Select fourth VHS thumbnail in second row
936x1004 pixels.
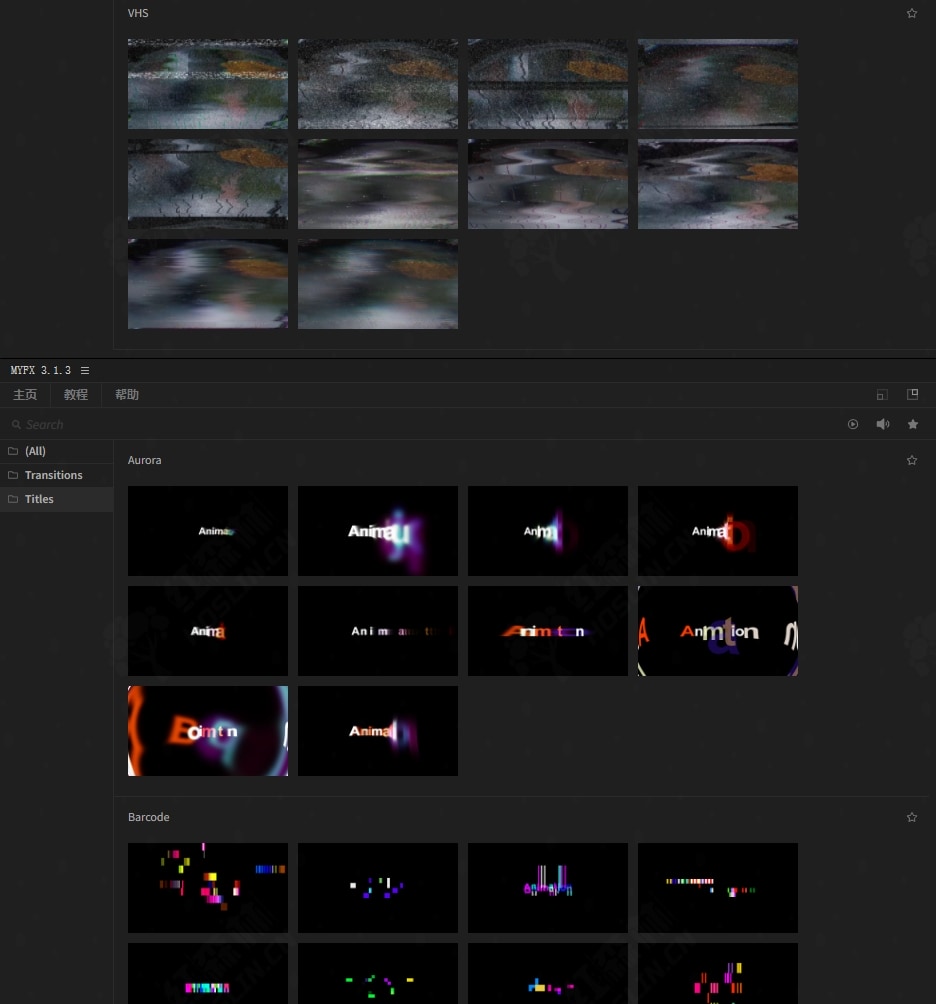tap(718, 184)
